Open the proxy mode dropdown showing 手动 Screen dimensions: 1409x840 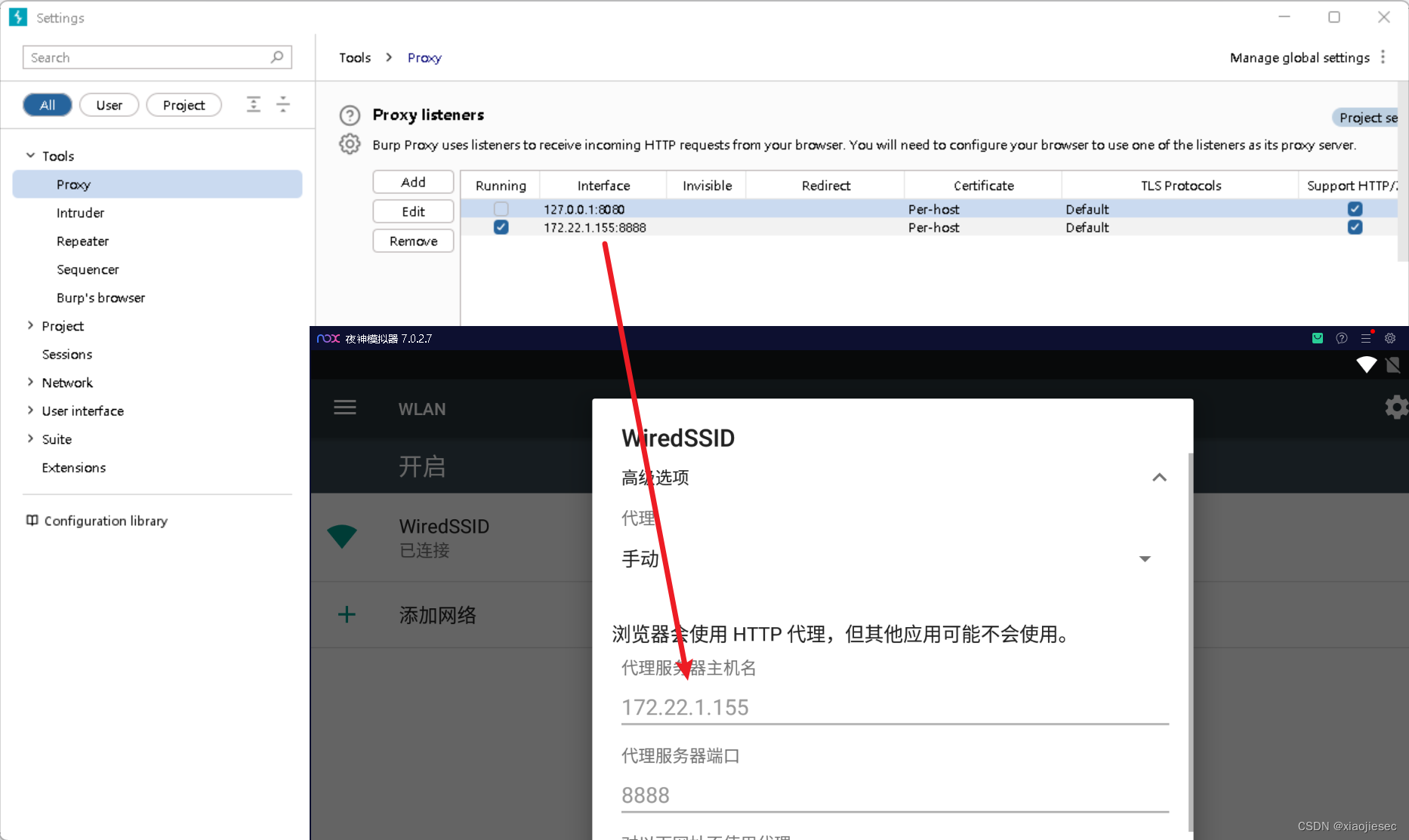(895, 558)
